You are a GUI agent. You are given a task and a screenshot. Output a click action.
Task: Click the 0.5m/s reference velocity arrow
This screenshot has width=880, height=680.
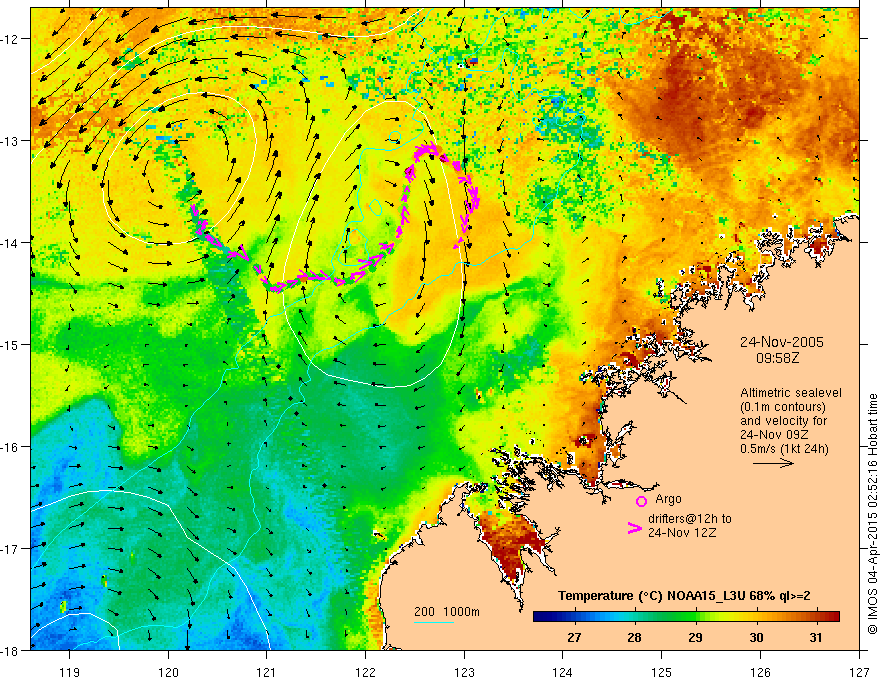(773, 463)
